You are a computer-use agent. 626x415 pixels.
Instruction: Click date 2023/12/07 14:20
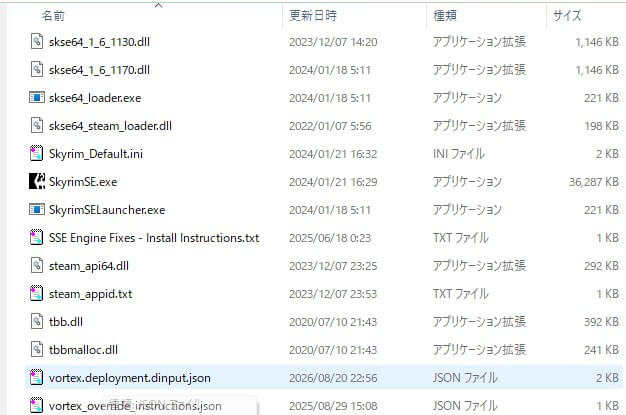[333, 42]
